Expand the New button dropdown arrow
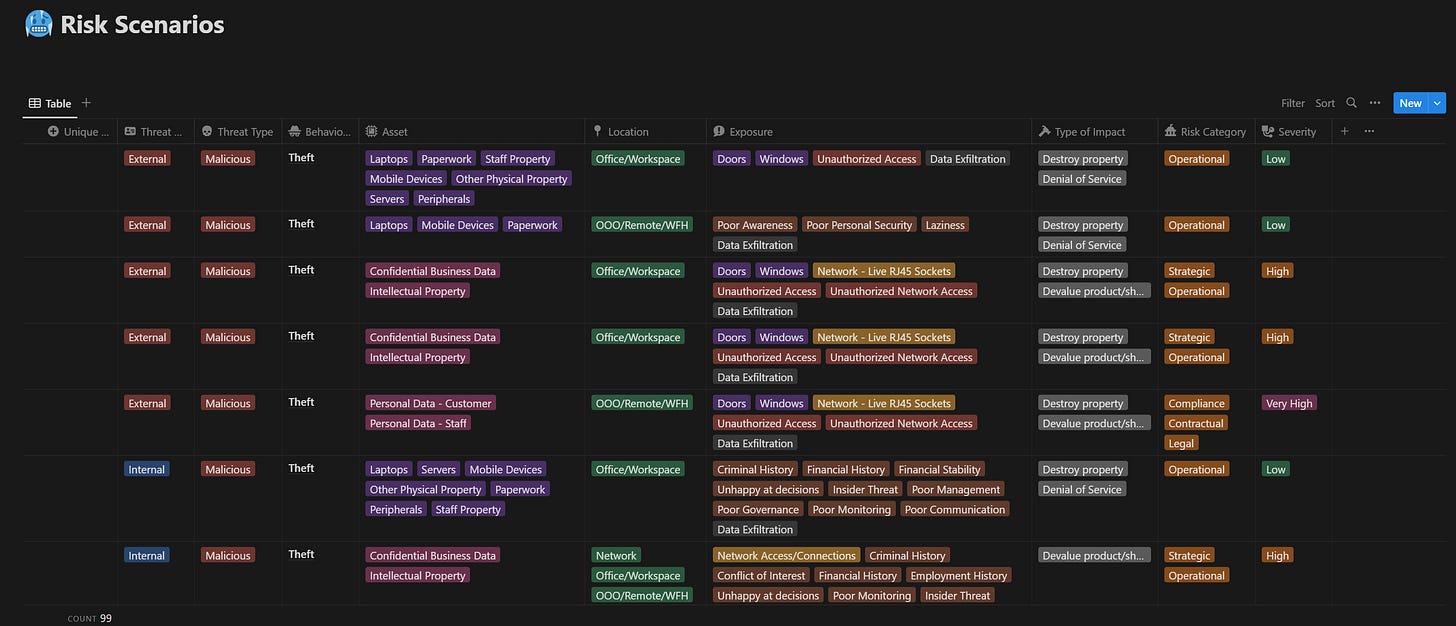The height and width of the screenshot is (626, 1456). [x=1438, y=103]
